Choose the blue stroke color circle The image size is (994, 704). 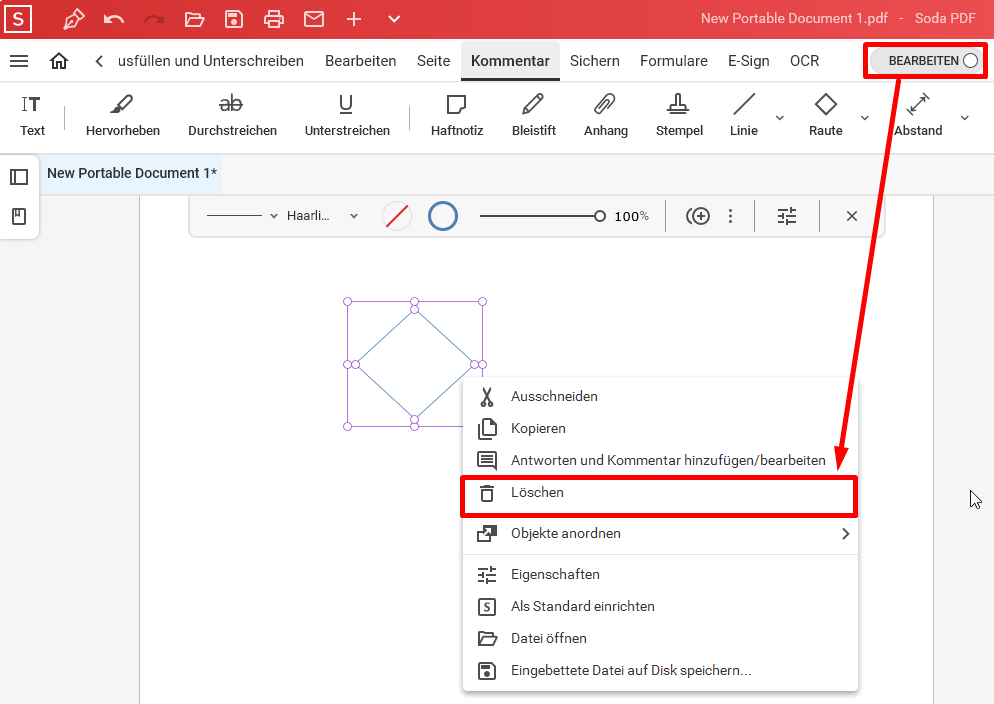442,216
